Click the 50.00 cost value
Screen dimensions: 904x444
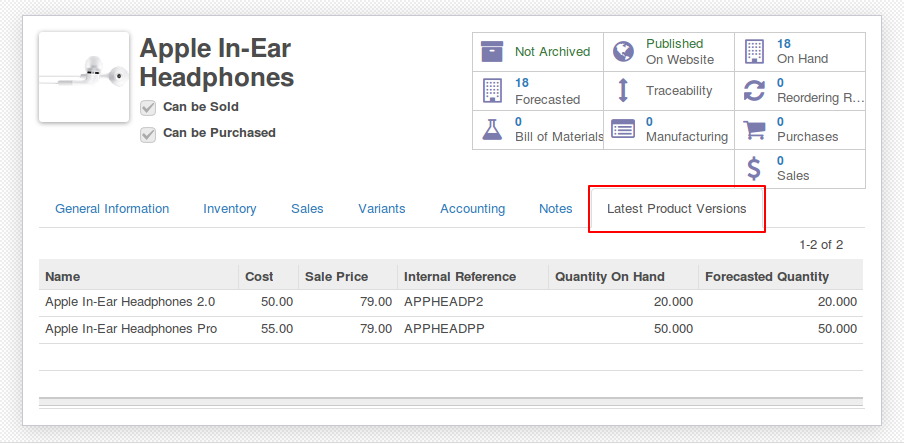pos(277,302)
